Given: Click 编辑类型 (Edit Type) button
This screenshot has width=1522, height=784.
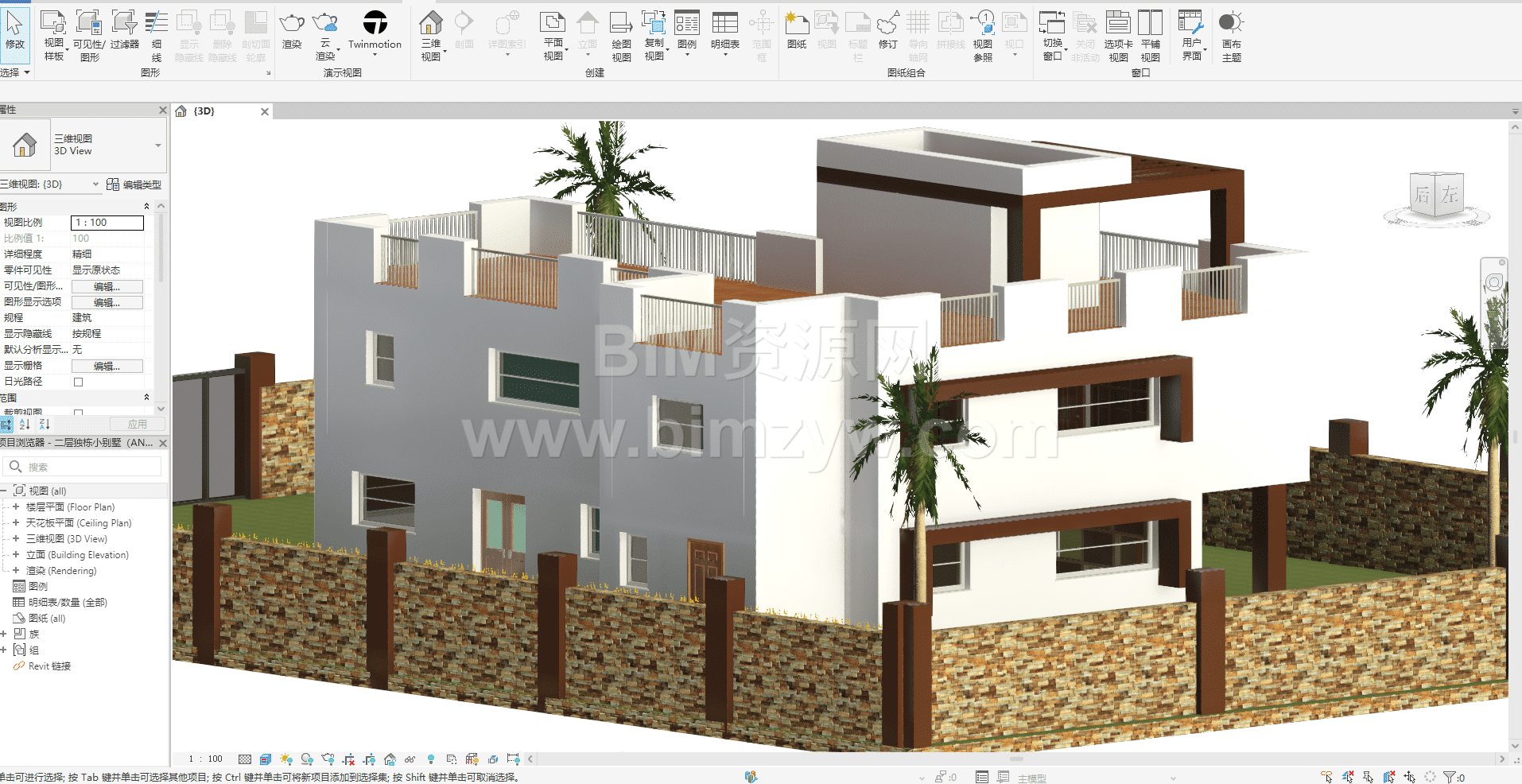Looking at the screenshot, I should pyautogui.click(x=134, y=184).
